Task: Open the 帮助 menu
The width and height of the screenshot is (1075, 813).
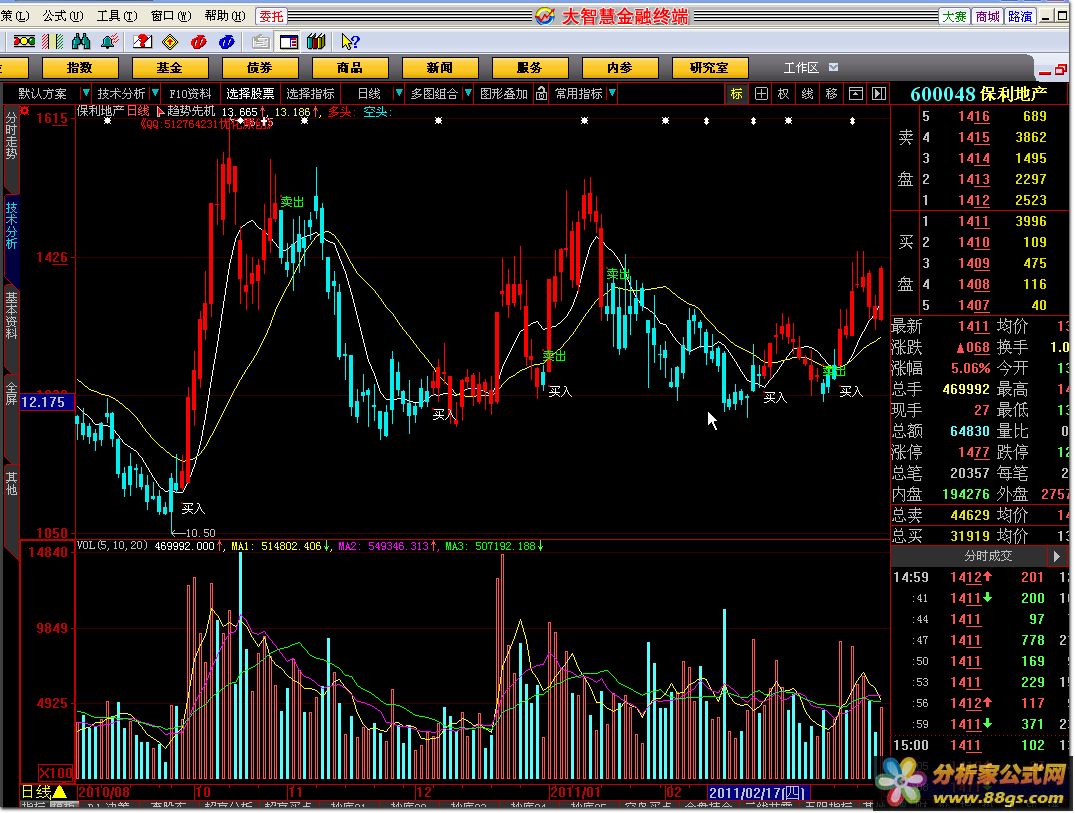Action: coord(225,16)
